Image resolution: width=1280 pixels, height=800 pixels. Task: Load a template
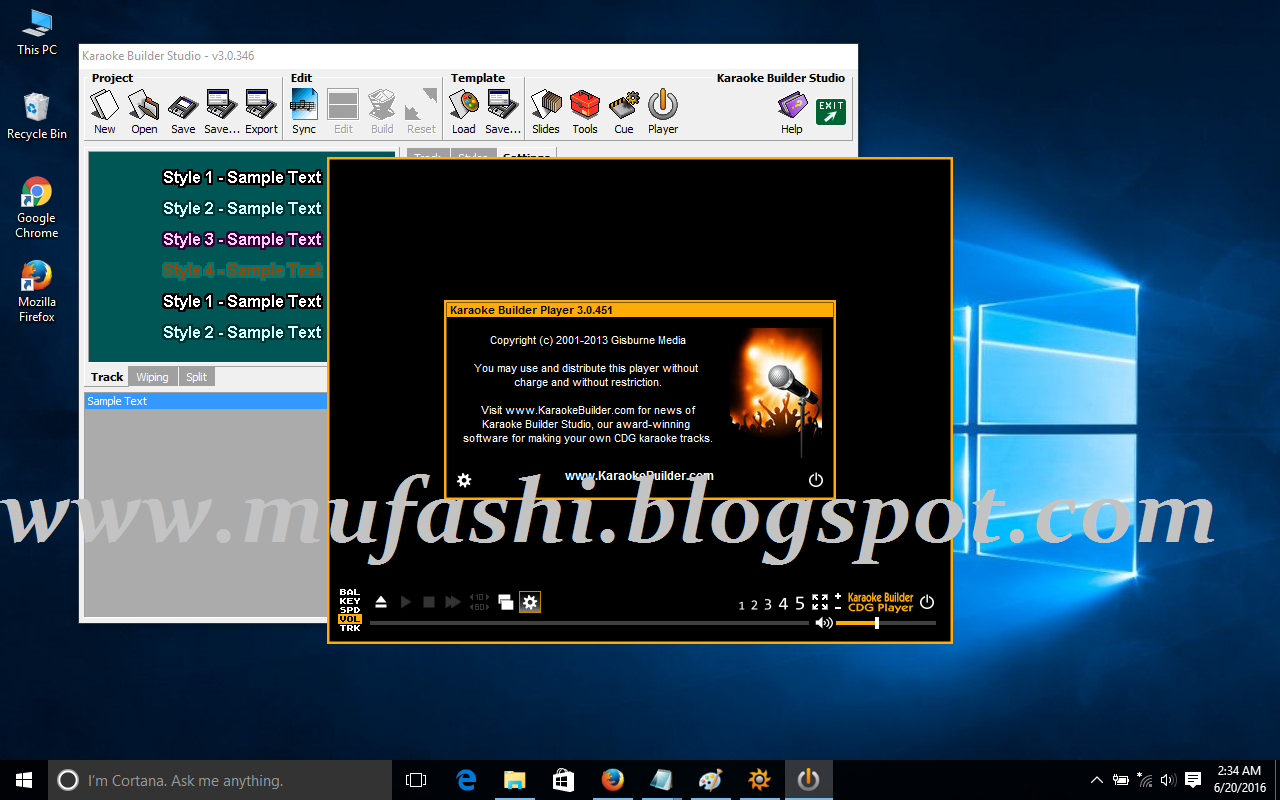(463, 110)
